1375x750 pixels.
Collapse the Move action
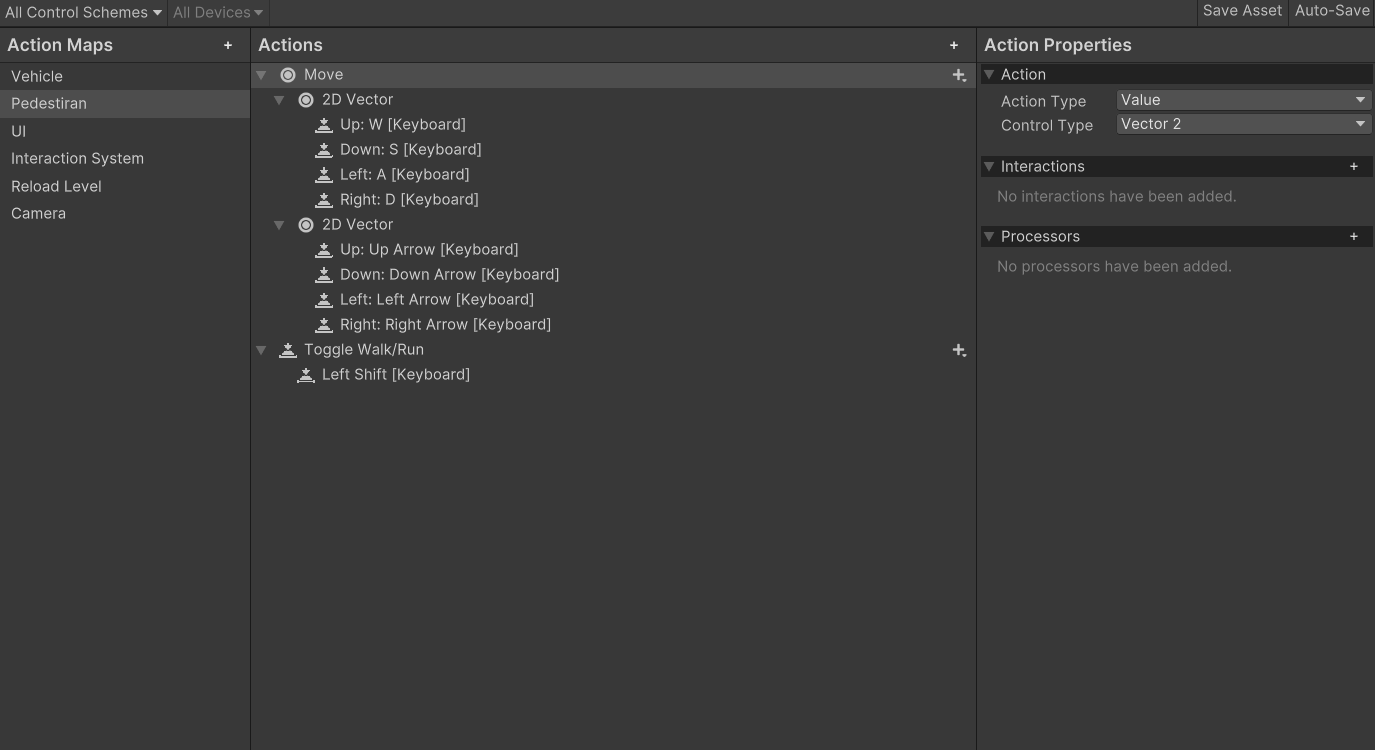[x=261, y=75]
